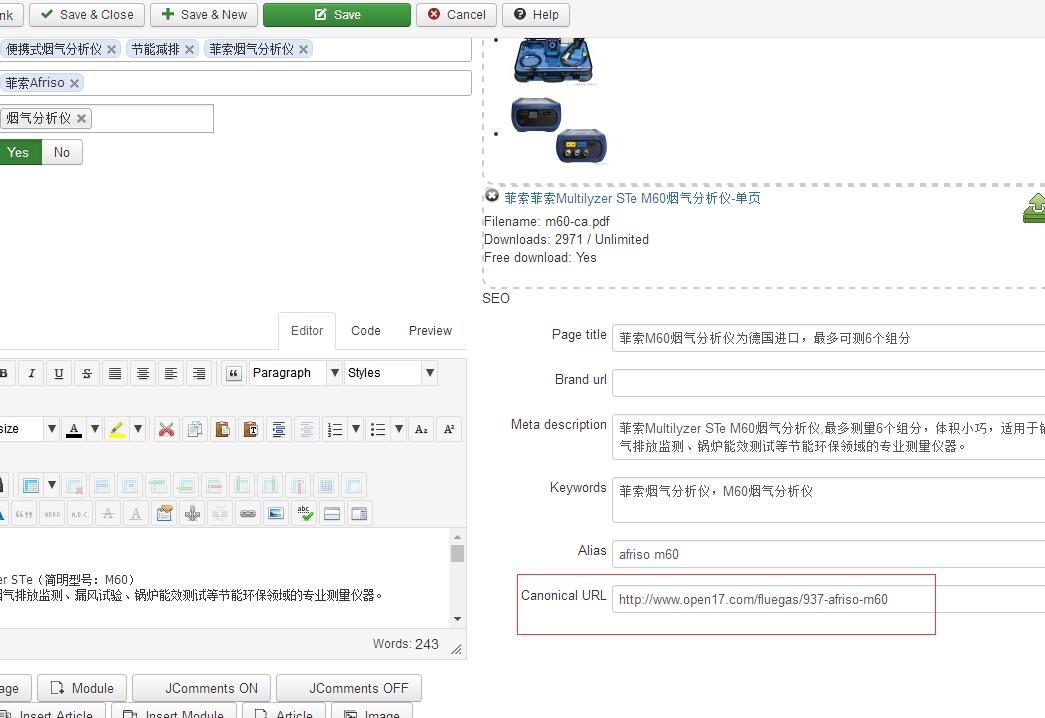This screenshot has width=1045, height=718.
Task: Apply black text color swatch
Action: coord(74,429)
